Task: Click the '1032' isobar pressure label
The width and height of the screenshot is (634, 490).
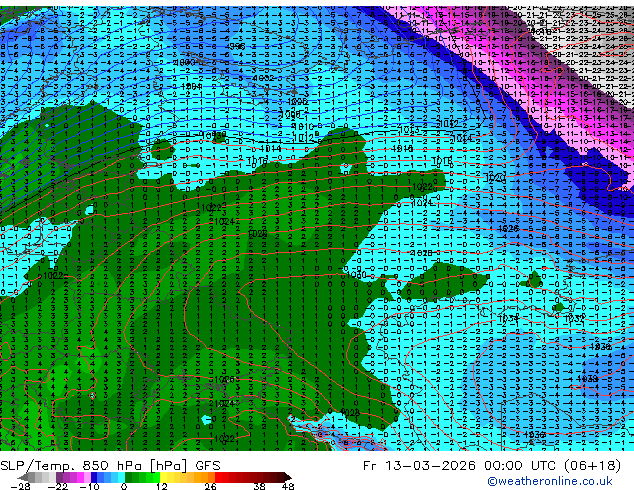Action: point(574,319)
